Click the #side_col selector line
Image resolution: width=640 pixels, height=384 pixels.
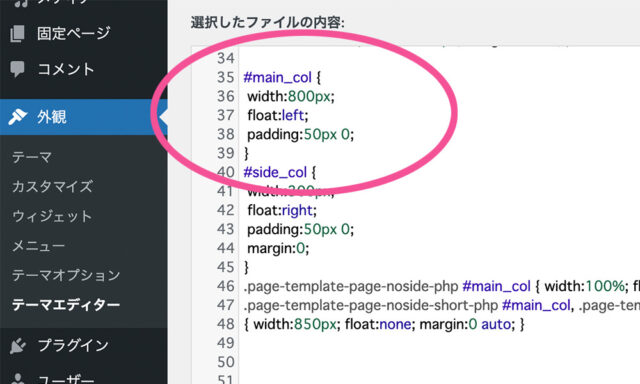click(x=280, y=172)
